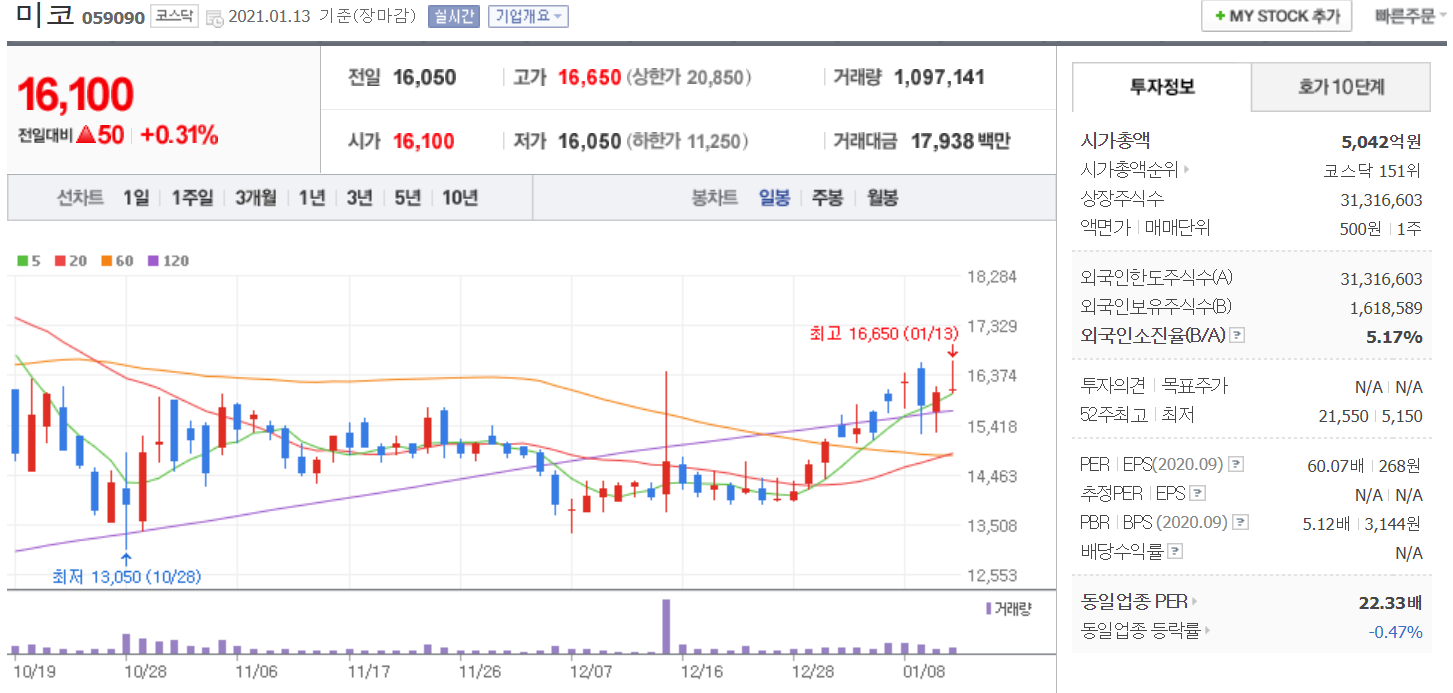Expand 시가총액순위 arrow link
The image size is (1453, 693).
click(1187, 170)
